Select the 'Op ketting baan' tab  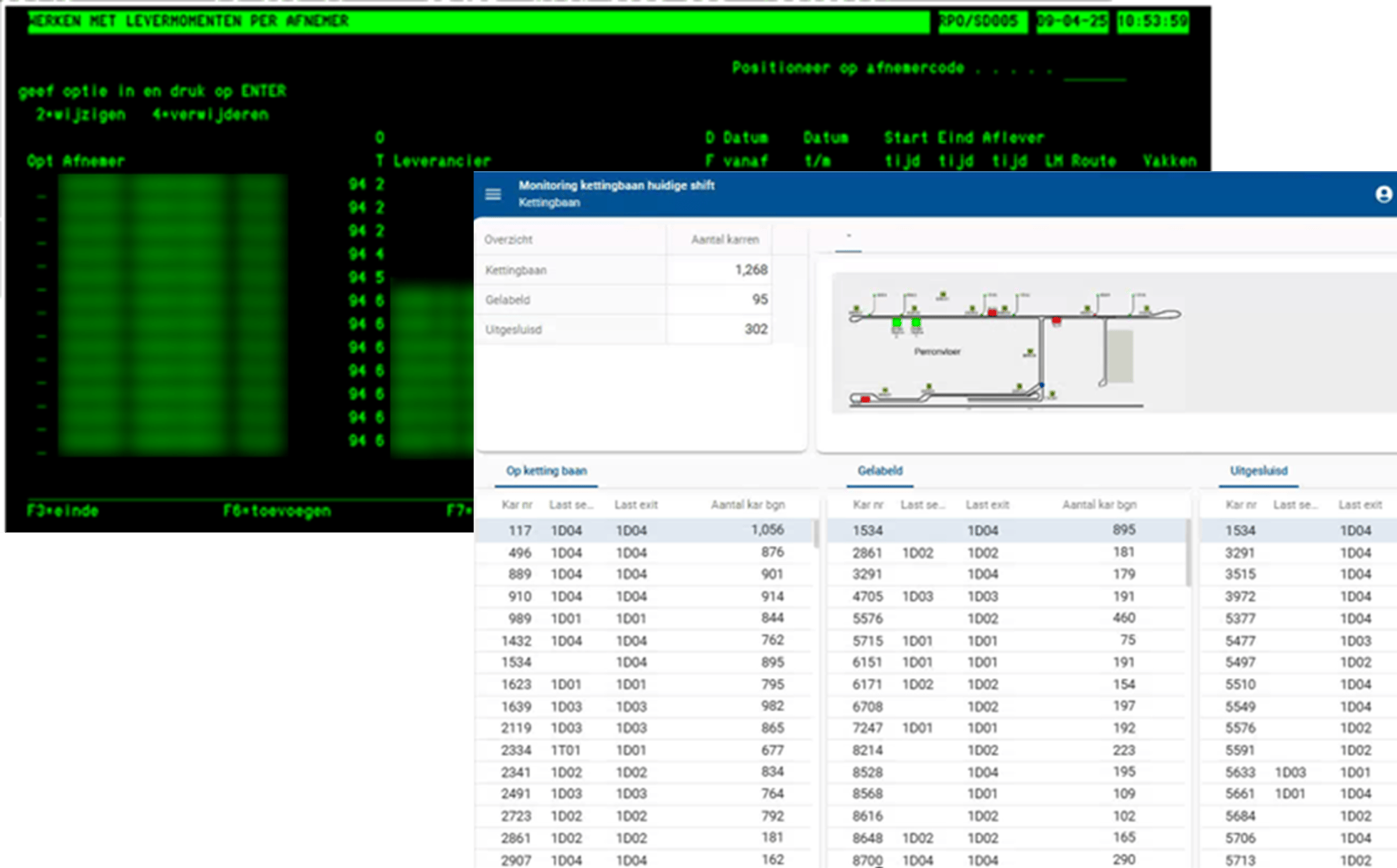[546, 471]
